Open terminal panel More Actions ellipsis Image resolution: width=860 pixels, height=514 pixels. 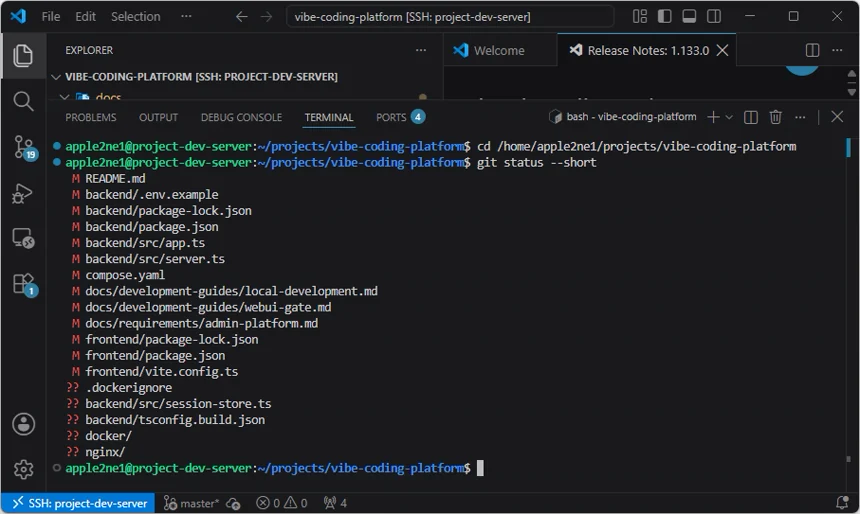pos(800,117)
